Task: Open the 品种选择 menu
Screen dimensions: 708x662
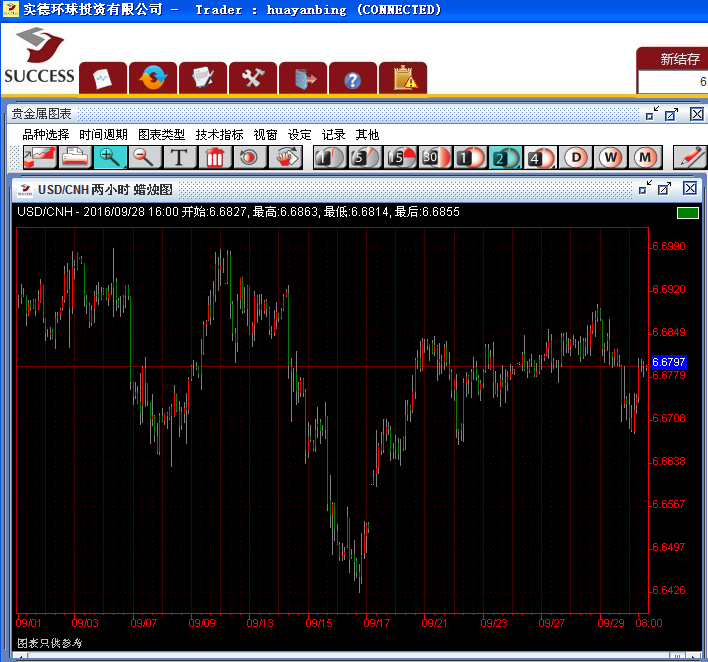Action: tap(45, 135)
